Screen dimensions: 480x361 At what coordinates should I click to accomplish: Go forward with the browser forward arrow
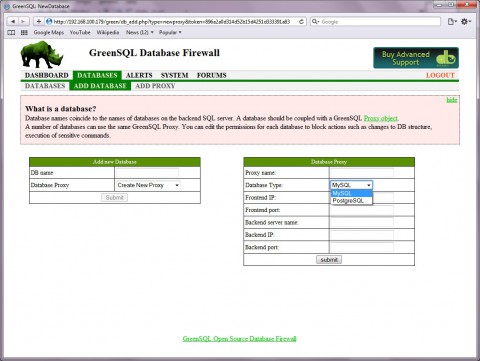pos(23,22)
